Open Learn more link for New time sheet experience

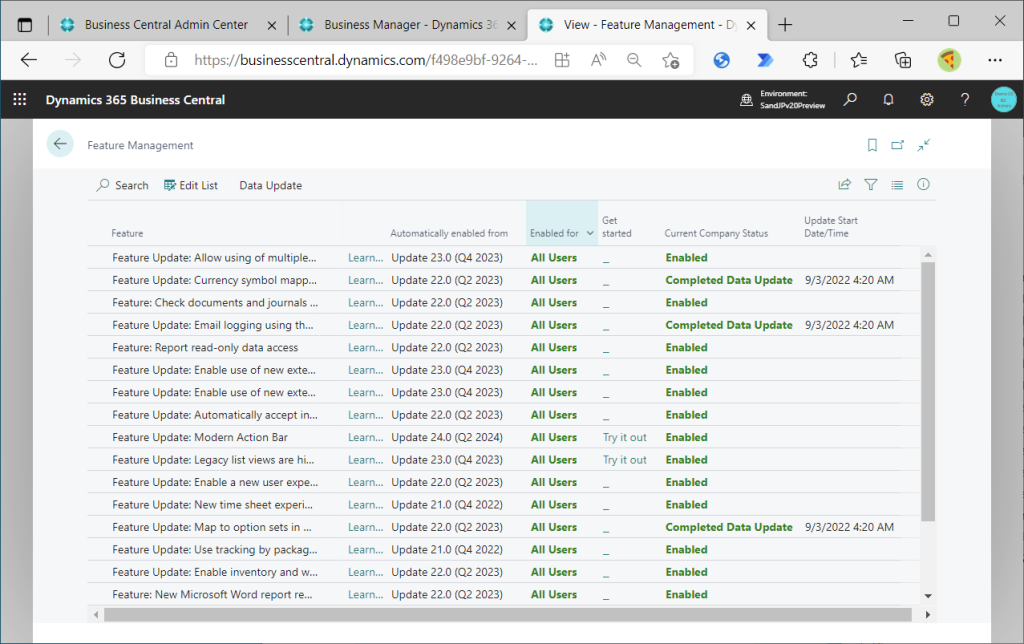tap(366, 504)
